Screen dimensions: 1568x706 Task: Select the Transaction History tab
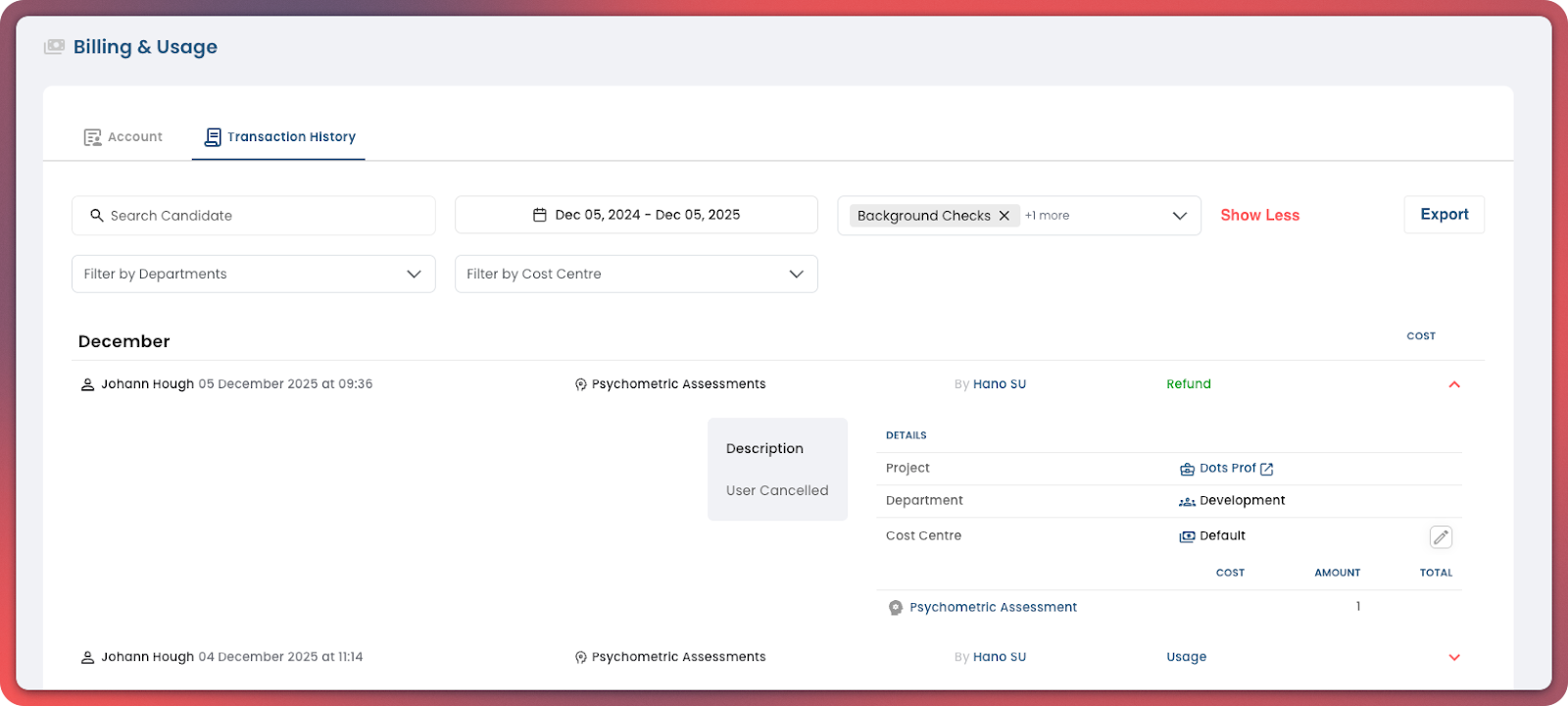[279, 137]
